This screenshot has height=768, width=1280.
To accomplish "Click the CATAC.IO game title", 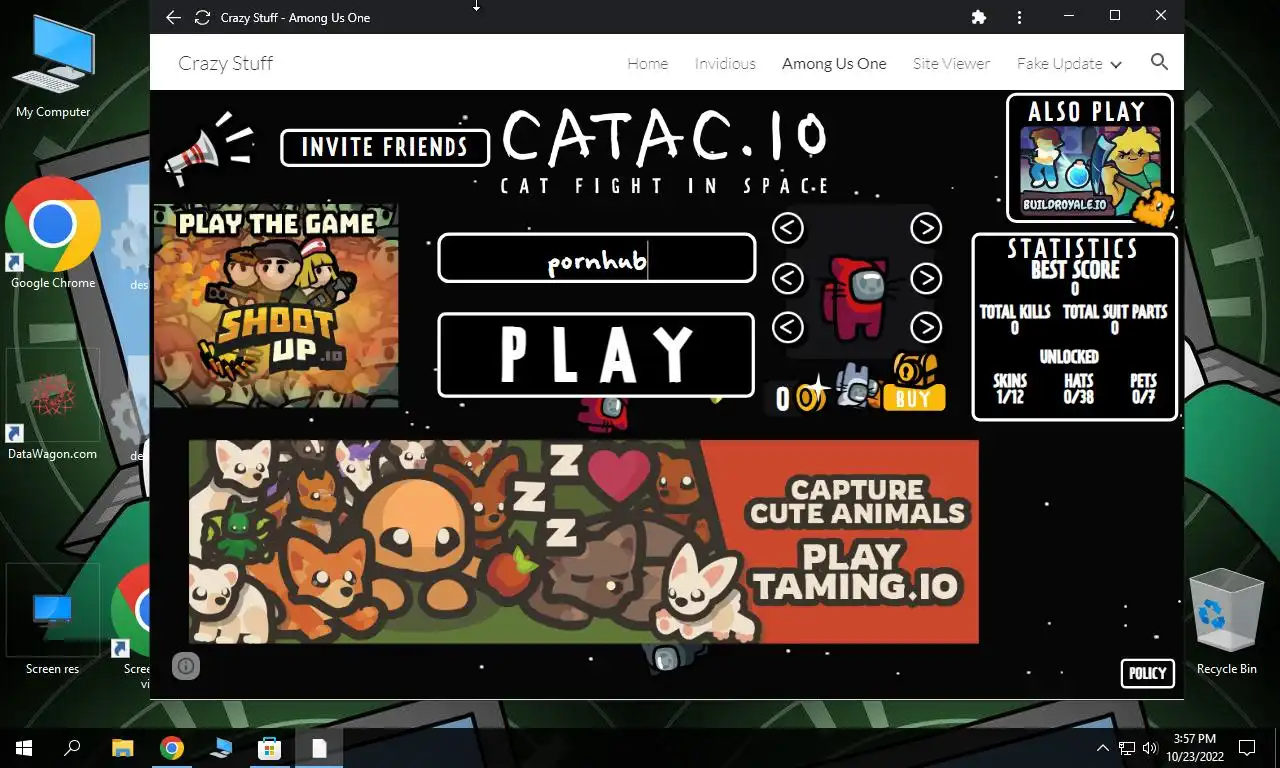I will pyautogui.click(x=665, y=136).
